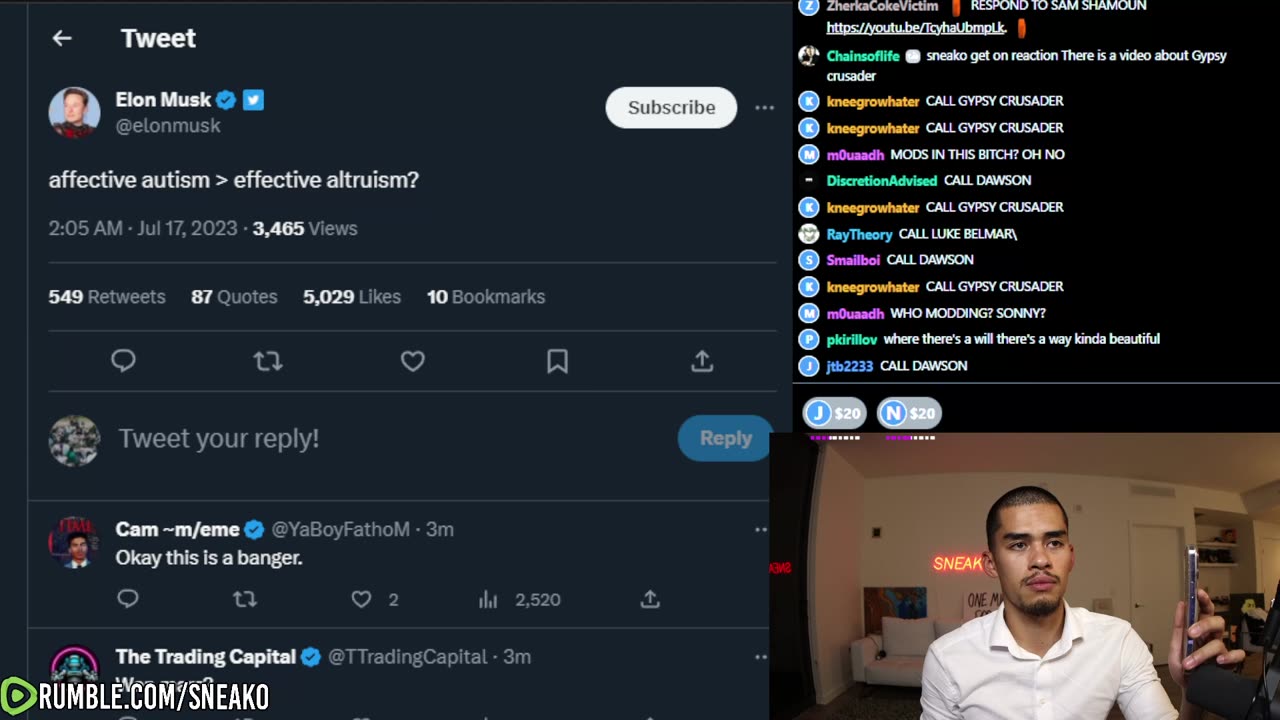This screenshot has width=1280, height=720.
Task: Click the blue Reply button
Action: [x=725, y=438]
